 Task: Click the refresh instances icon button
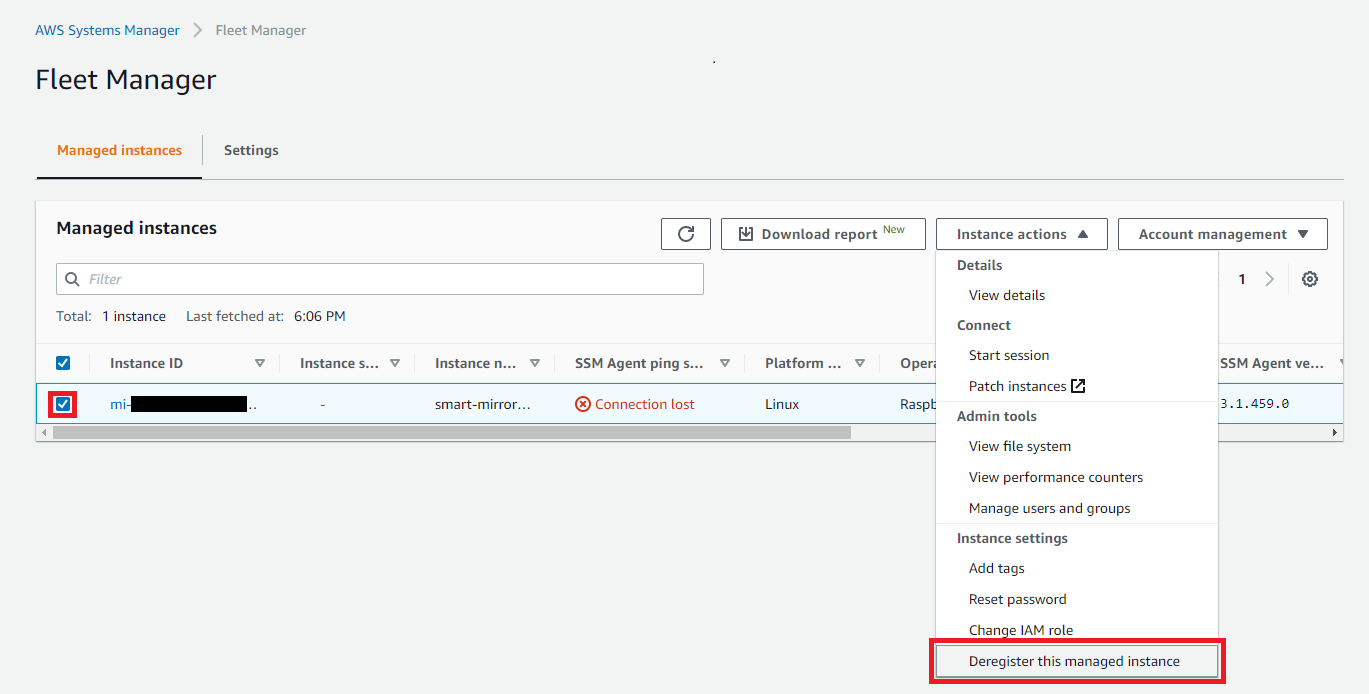coord(686,234)
